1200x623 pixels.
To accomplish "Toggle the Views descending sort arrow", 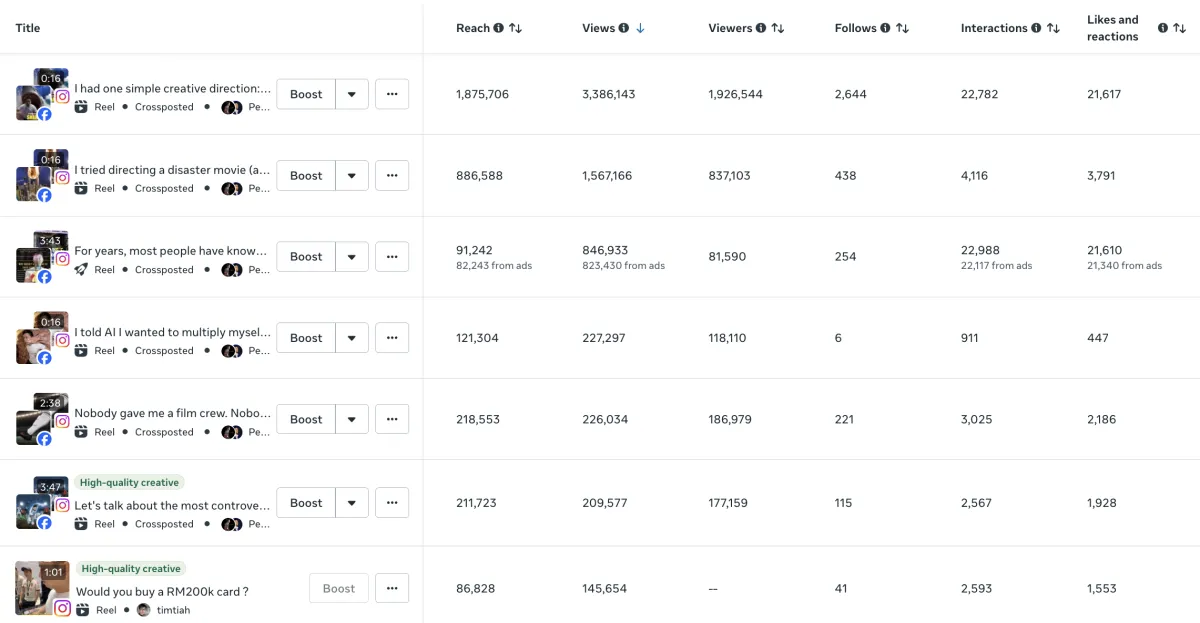I will point(640,28).
